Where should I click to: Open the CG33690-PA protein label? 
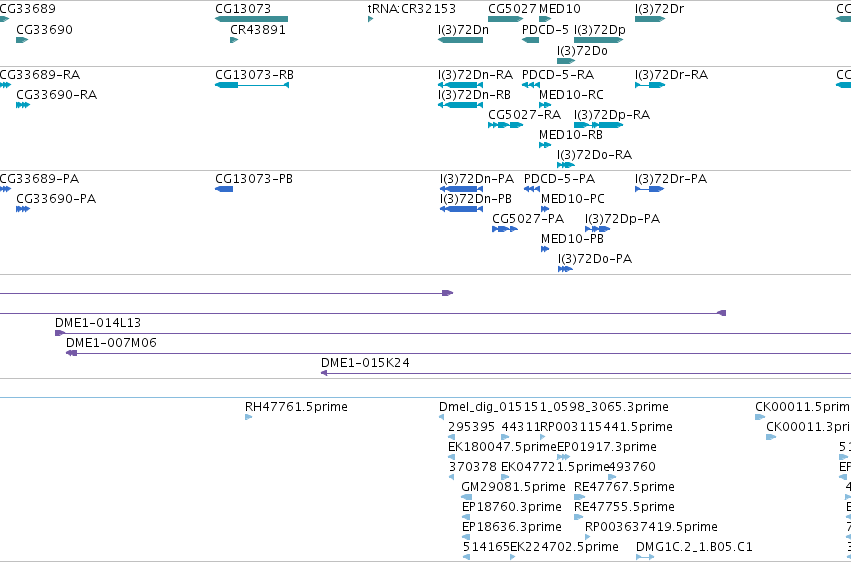click(56, 199)
